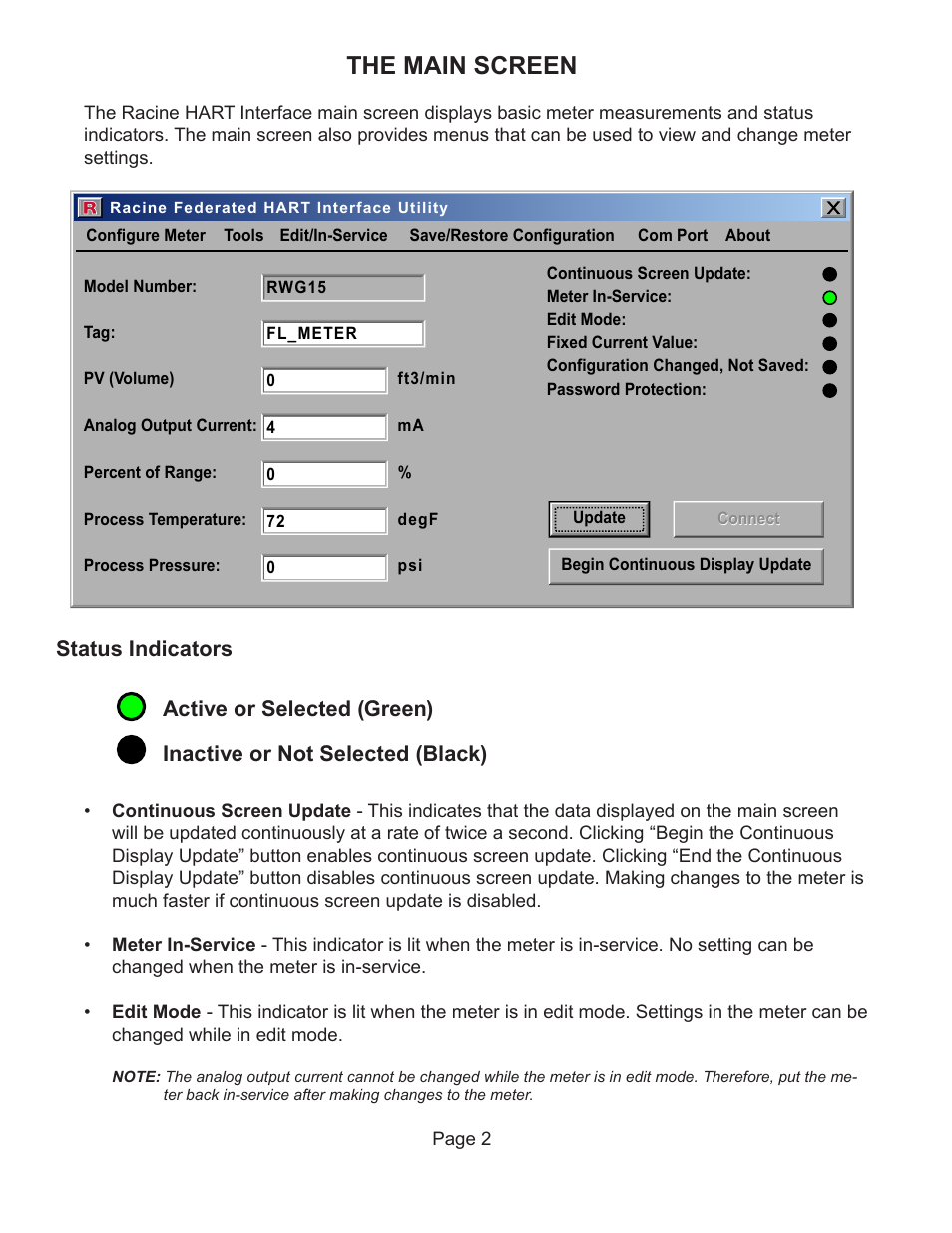Click the 'Analog Output Current:' label

pos(170,426)
